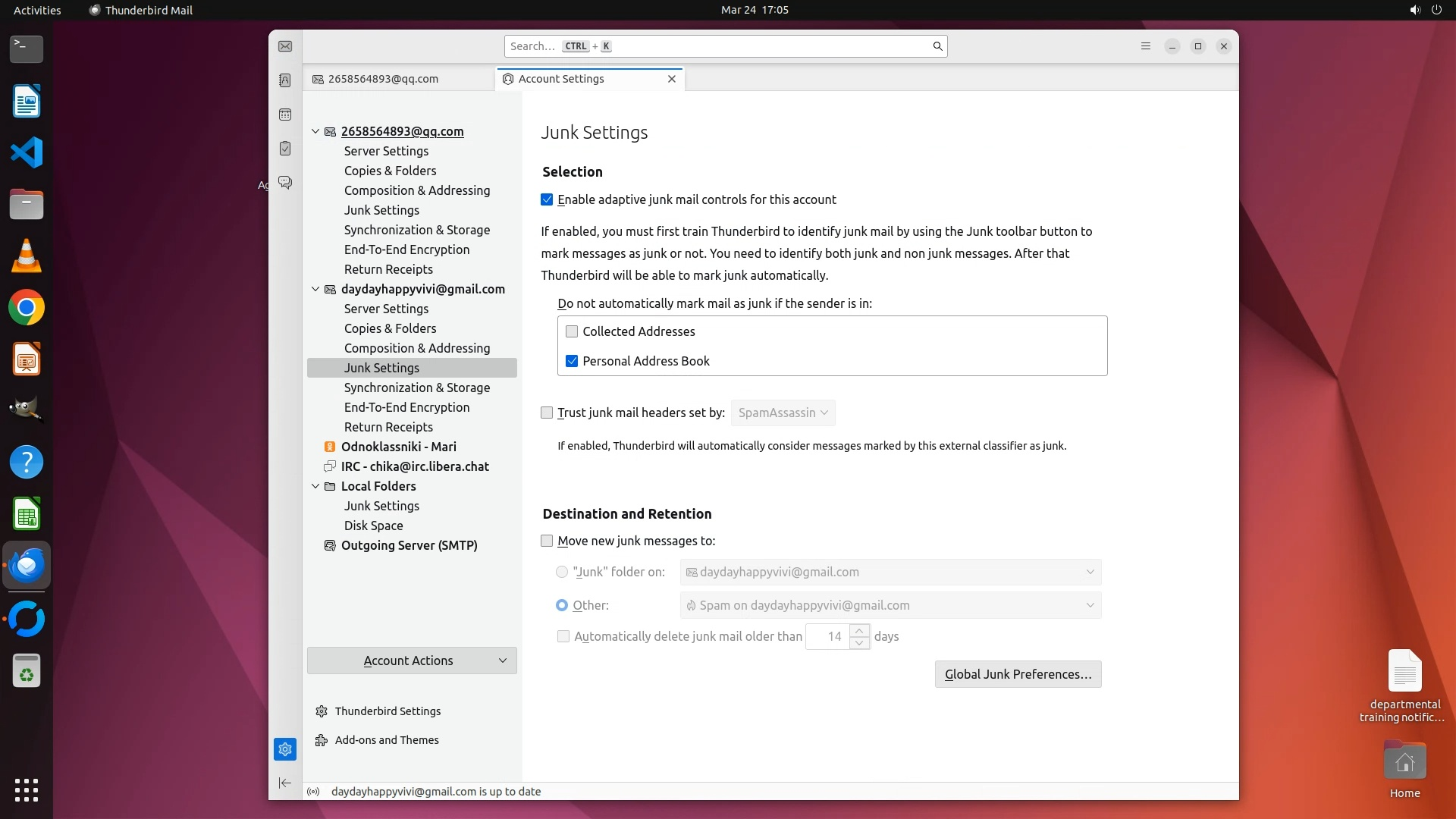Screen dimensions: 1456x819
Task: Check the Collected Addresses checkbox
Action: [572, 331]
